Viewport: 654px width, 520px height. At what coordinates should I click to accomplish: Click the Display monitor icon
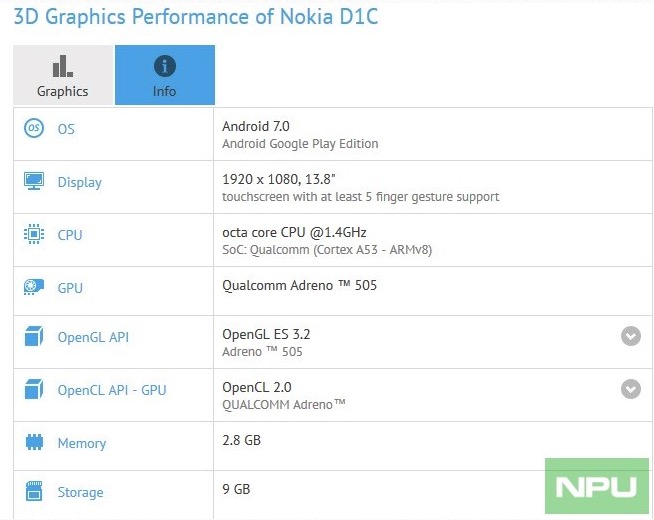34,182
